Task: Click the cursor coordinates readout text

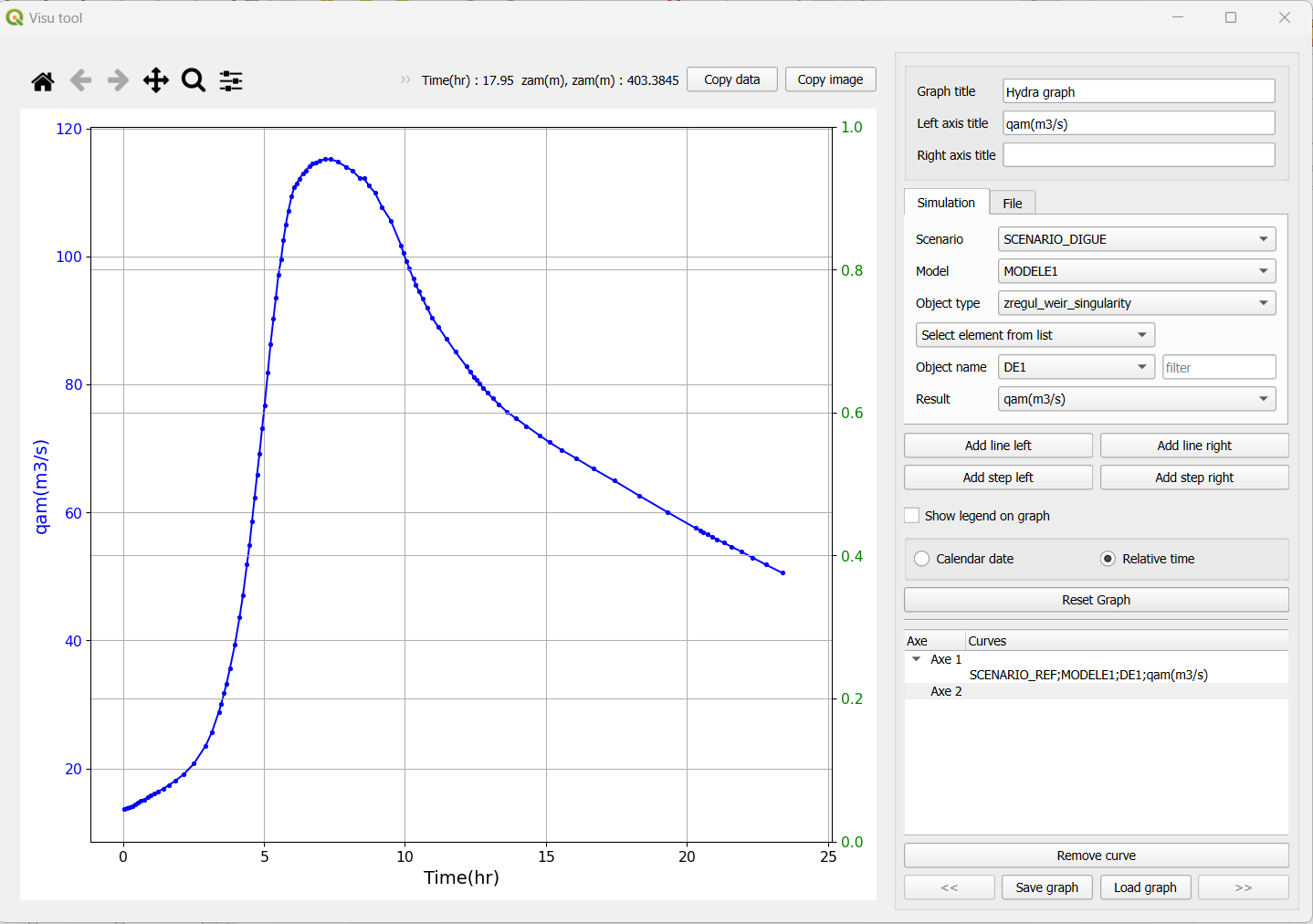Action: [551, 80]
